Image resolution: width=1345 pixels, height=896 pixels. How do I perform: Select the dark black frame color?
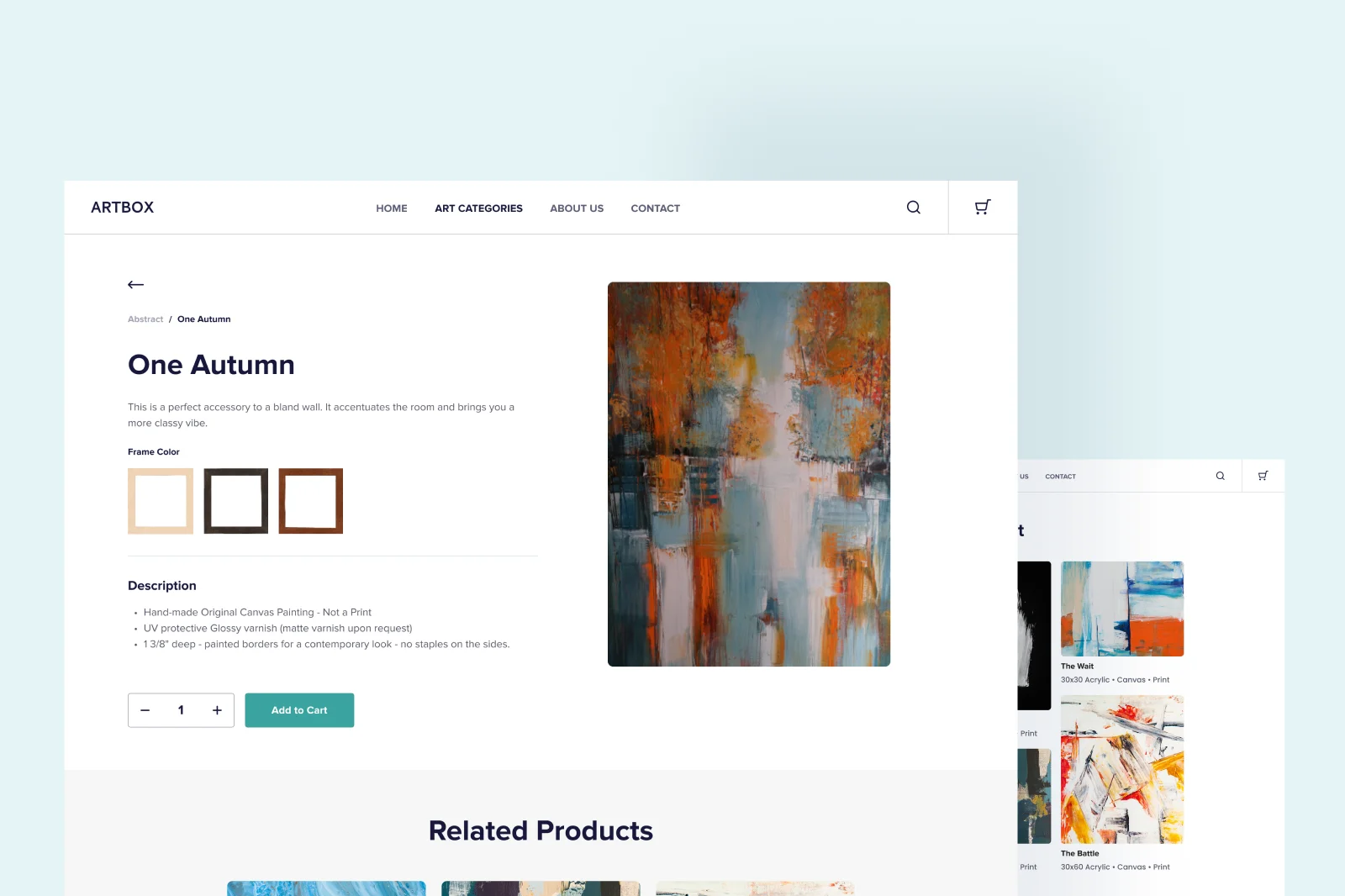235,501
